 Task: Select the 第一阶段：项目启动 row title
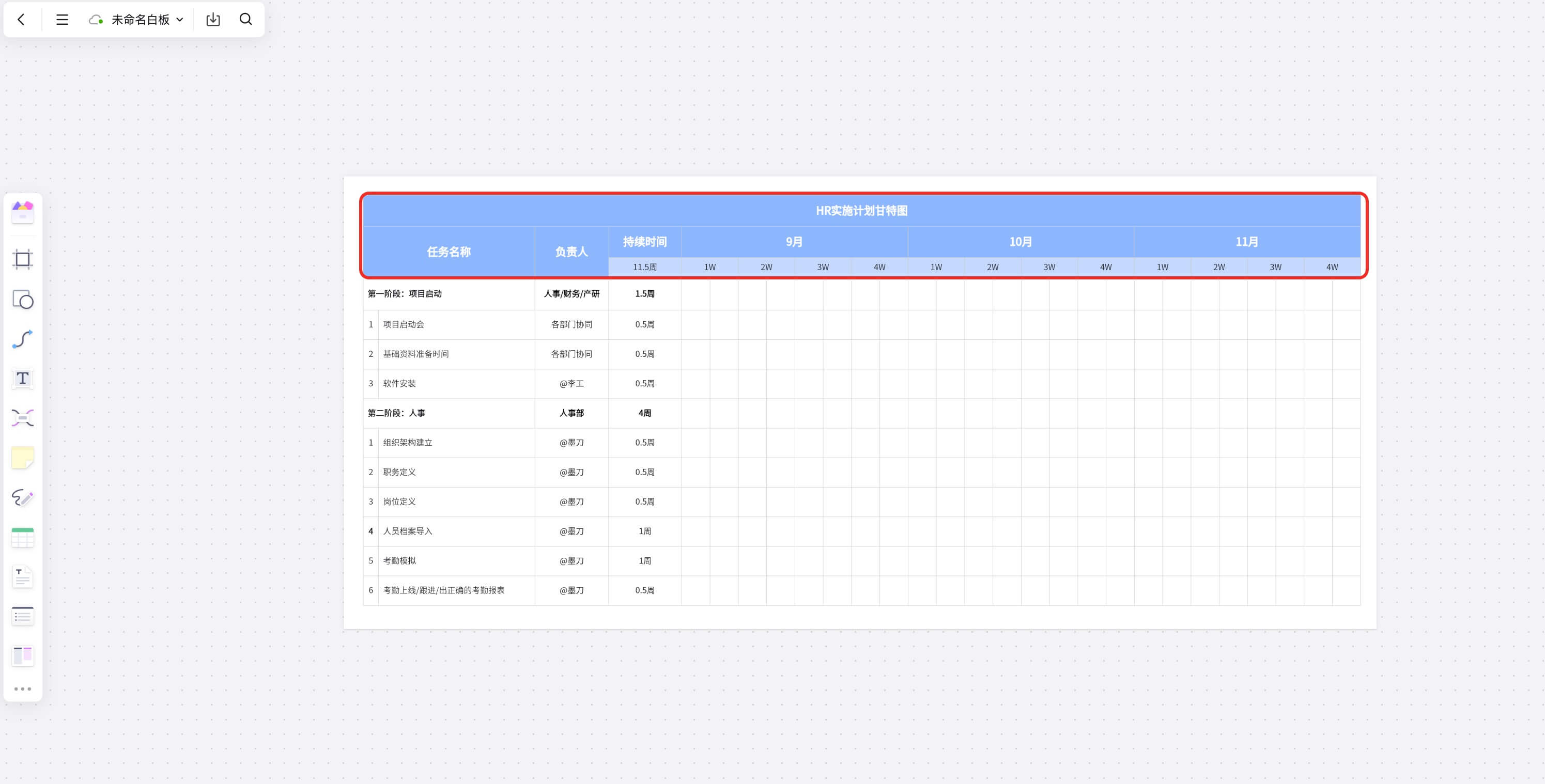coord(449,294)
